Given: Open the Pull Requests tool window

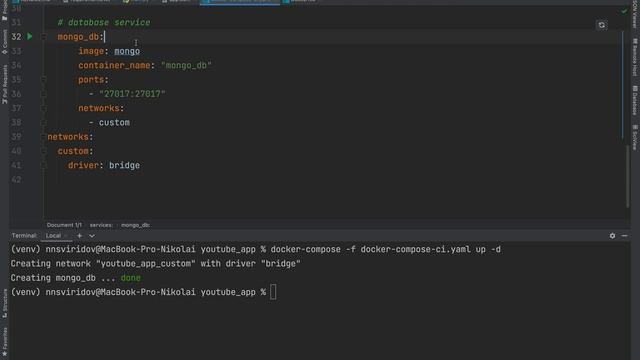Looking at the screenshot, I should pyautogui.click(x=4, y=84).
